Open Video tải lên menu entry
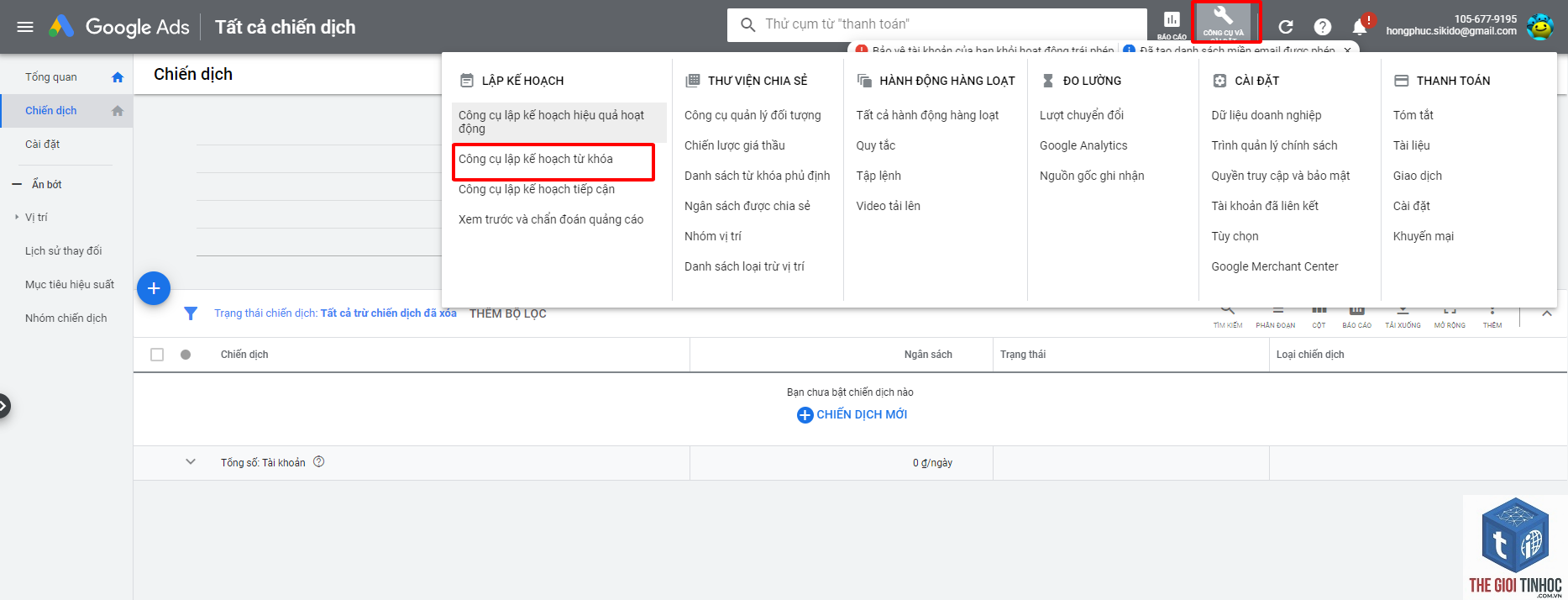Image resolution: width=1568 pixels, height=600 pixels. [888, 206]
